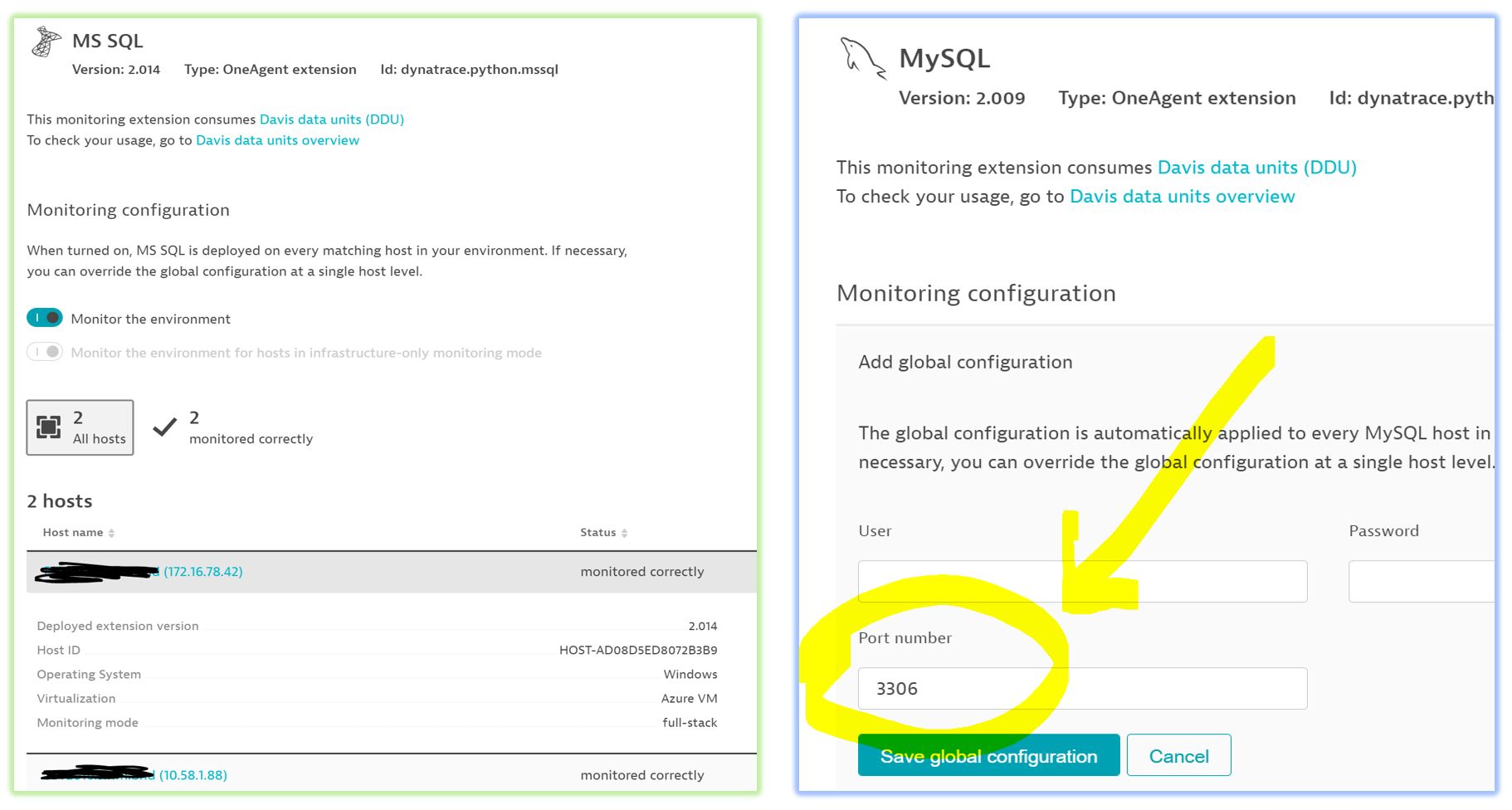The width and height of the screenshot is (1512, 810).
Task: Click Save global configuration button
Action: [x=988, y=755]
